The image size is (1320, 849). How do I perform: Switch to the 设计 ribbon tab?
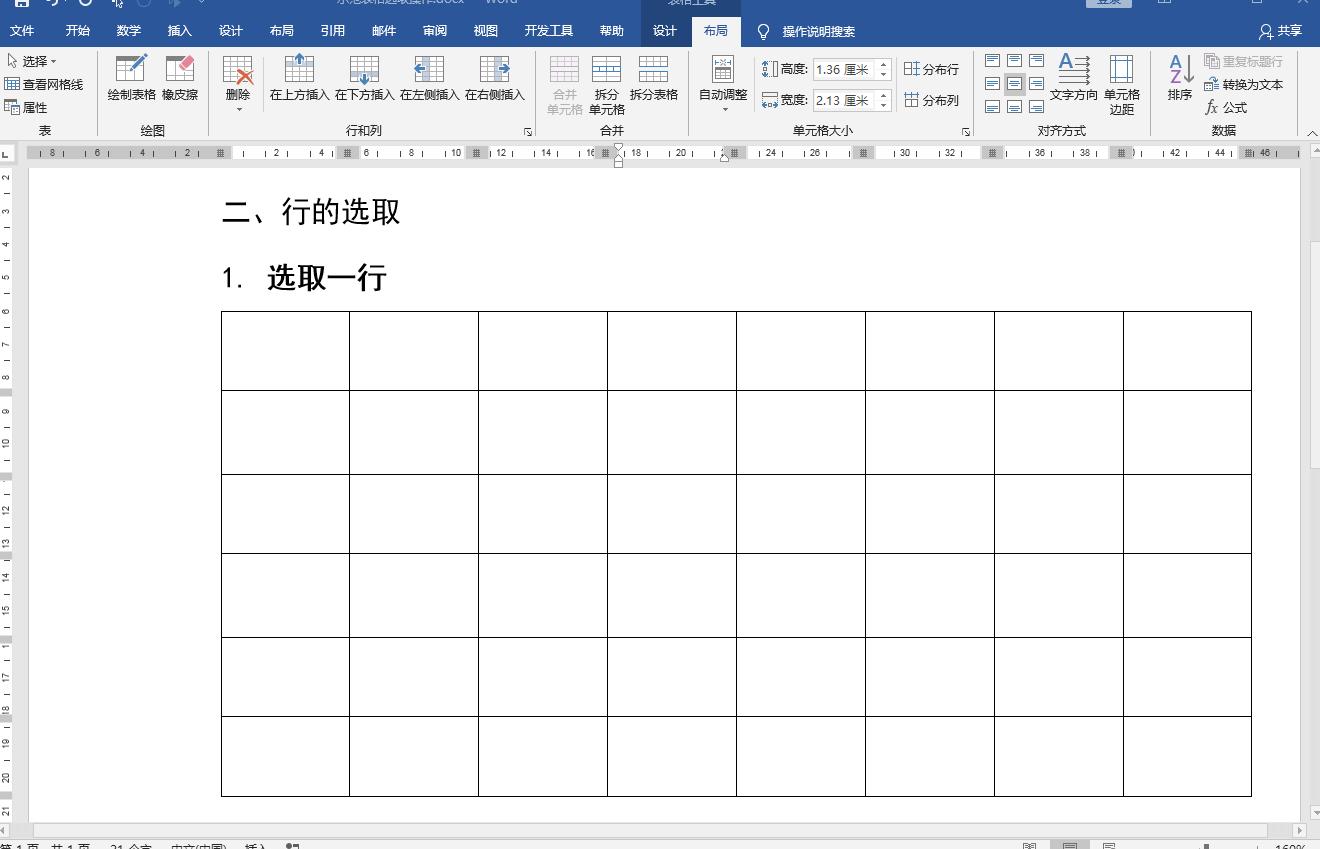tap(664, 30)
